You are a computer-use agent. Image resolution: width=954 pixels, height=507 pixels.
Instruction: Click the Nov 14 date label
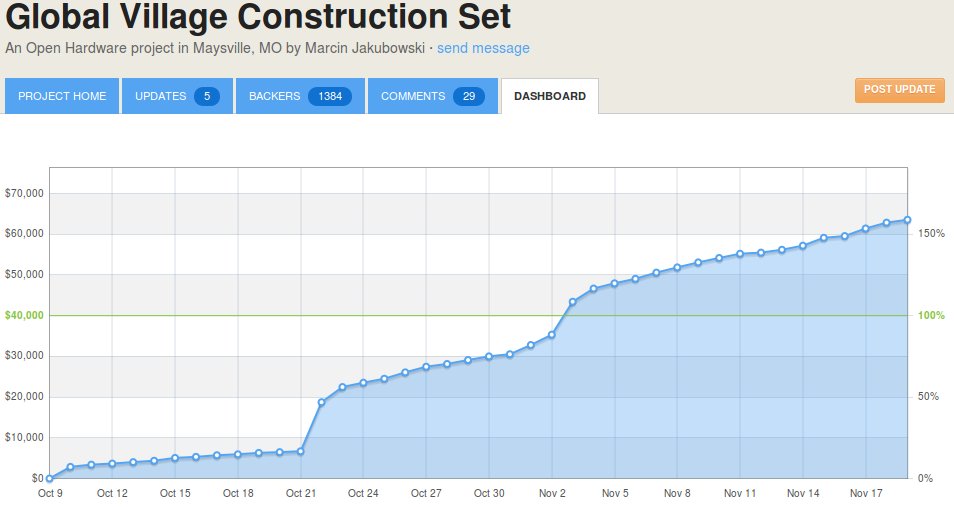(x=803, y=493)
